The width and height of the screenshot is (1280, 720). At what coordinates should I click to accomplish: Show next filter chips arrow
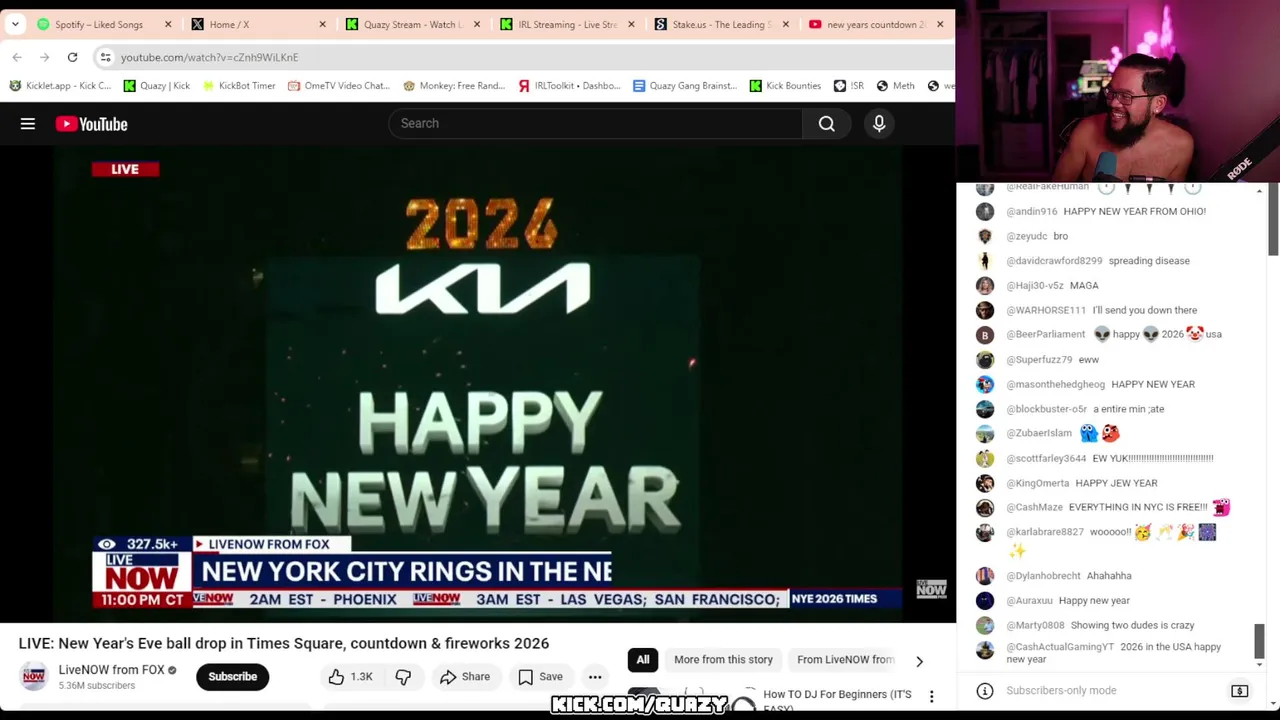click(x=919, y=661)
